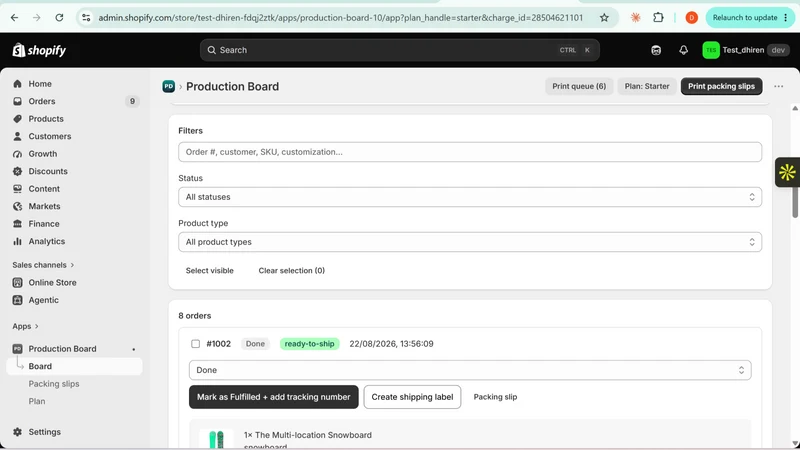Screen dimensions: 800x450
Task: Go to Home in the sidebar
Action: 40,84
